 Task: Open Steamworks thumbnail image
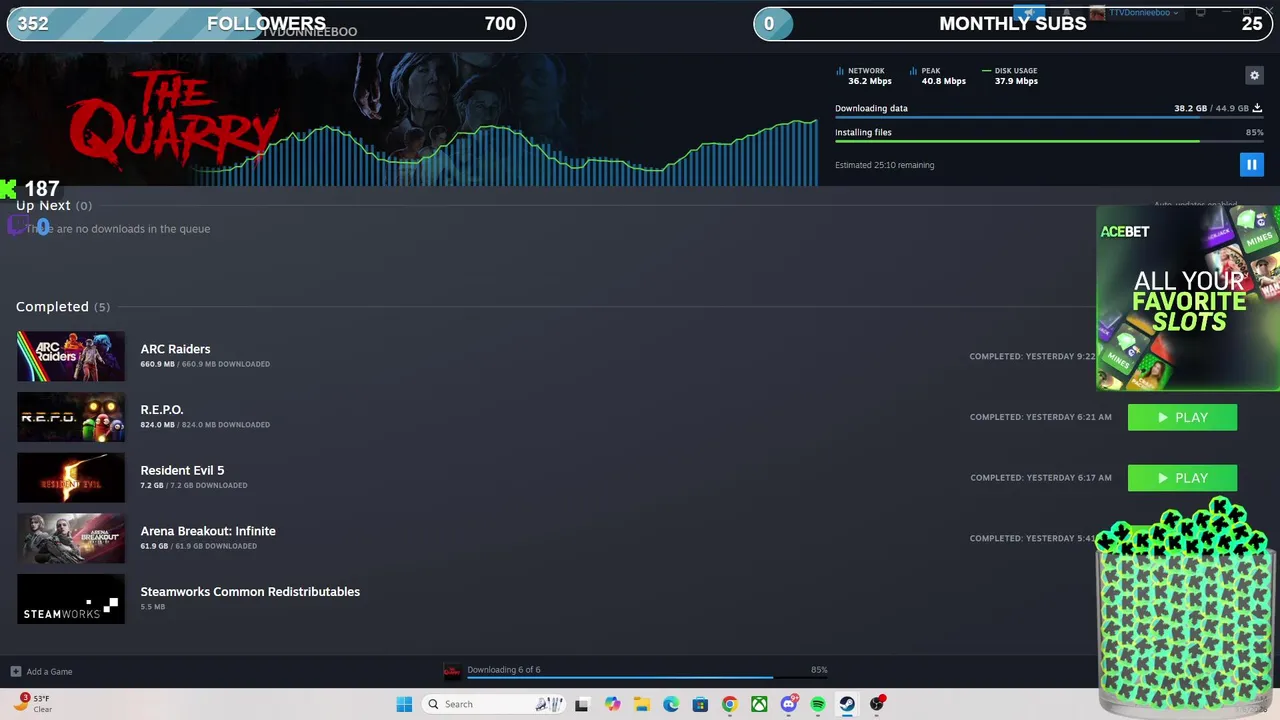pyautogui.click(x=71, y=599)
